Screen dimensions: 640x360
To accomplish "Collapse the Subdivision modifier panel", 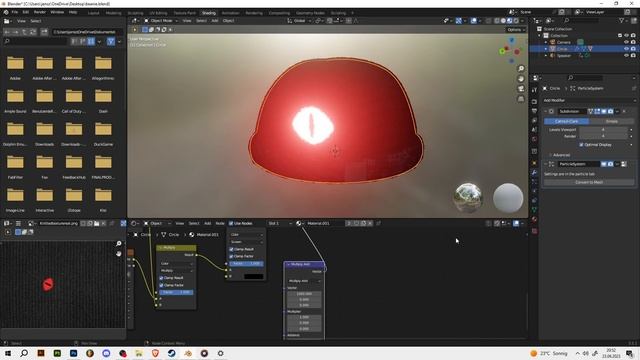I will pyautogui.click(x=546, y=111).
